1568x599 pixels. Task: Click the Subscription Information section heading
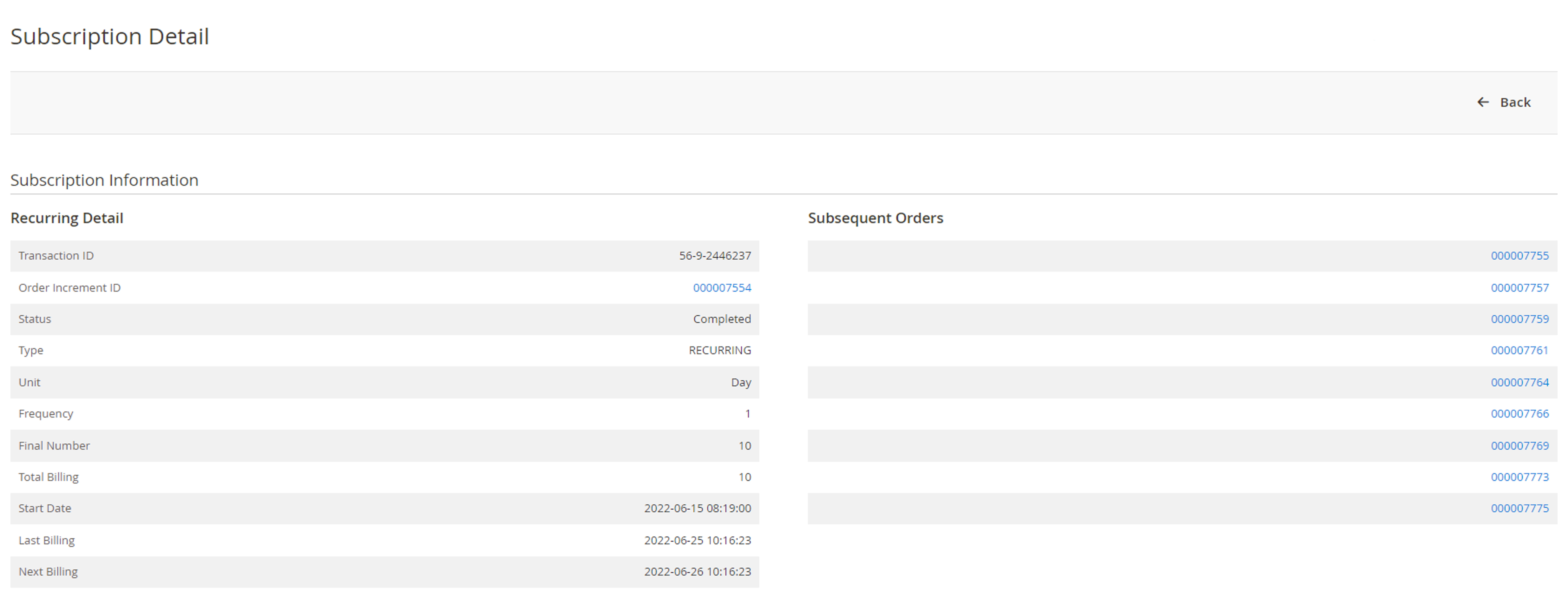click(x=104, y=180)
